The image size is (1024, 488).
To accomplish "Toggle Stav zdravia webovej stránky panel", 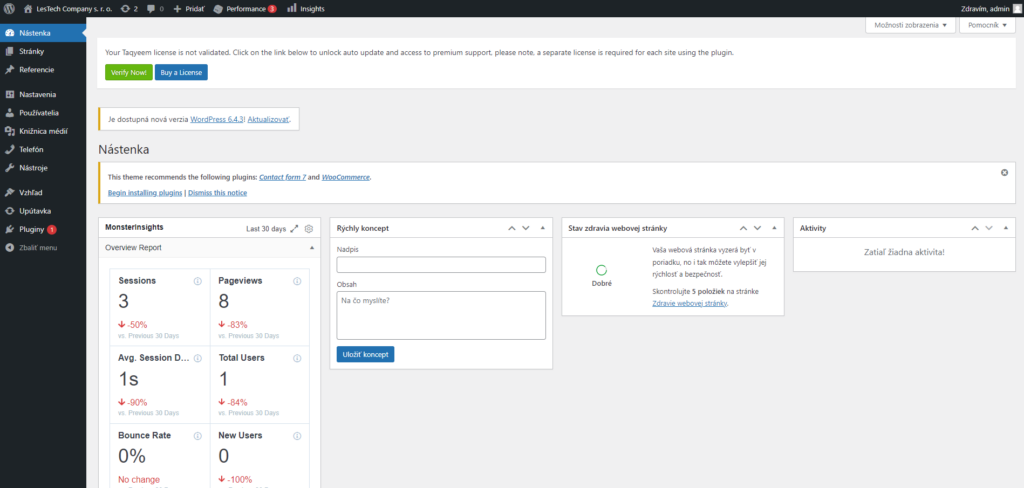I will [x=774, y=228].
